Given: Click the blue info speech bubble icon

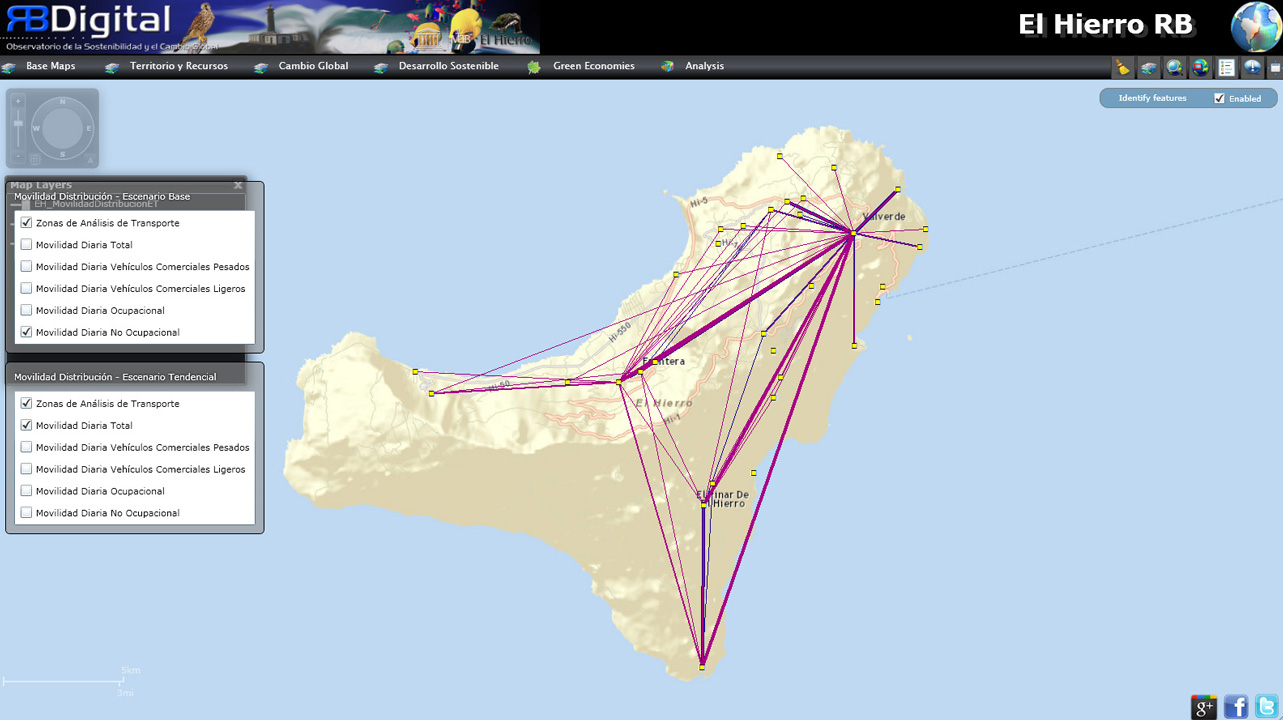Looking at the screenshot, I should pos(1252,68).
